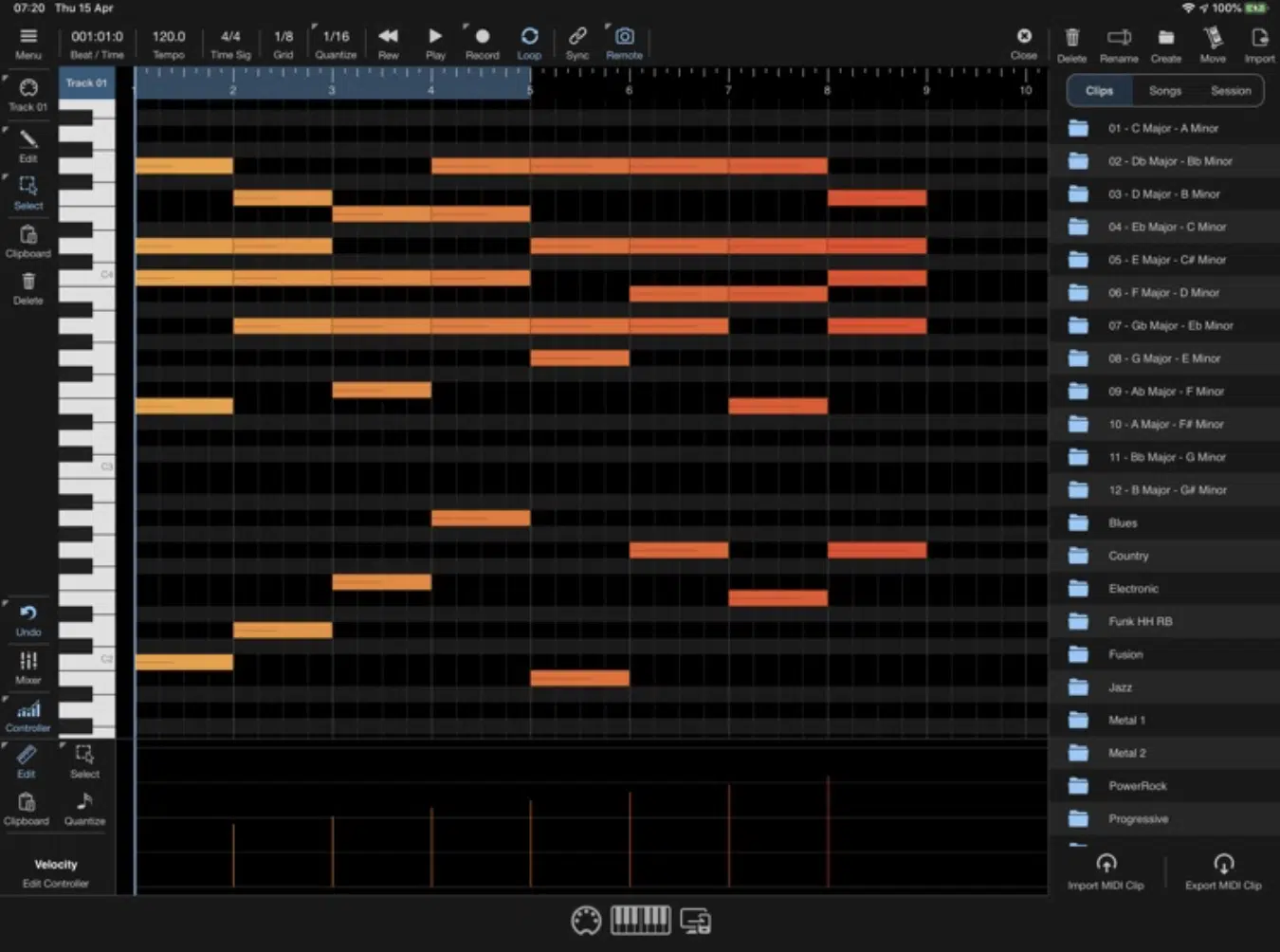
Task: Change the 4/4 Time Sig
Action: coord(230,44)
